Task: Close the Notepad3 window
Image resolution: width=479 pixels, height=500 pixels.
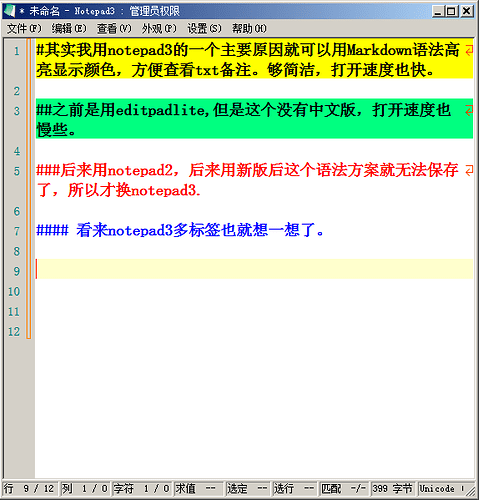Action: (467, 11)
